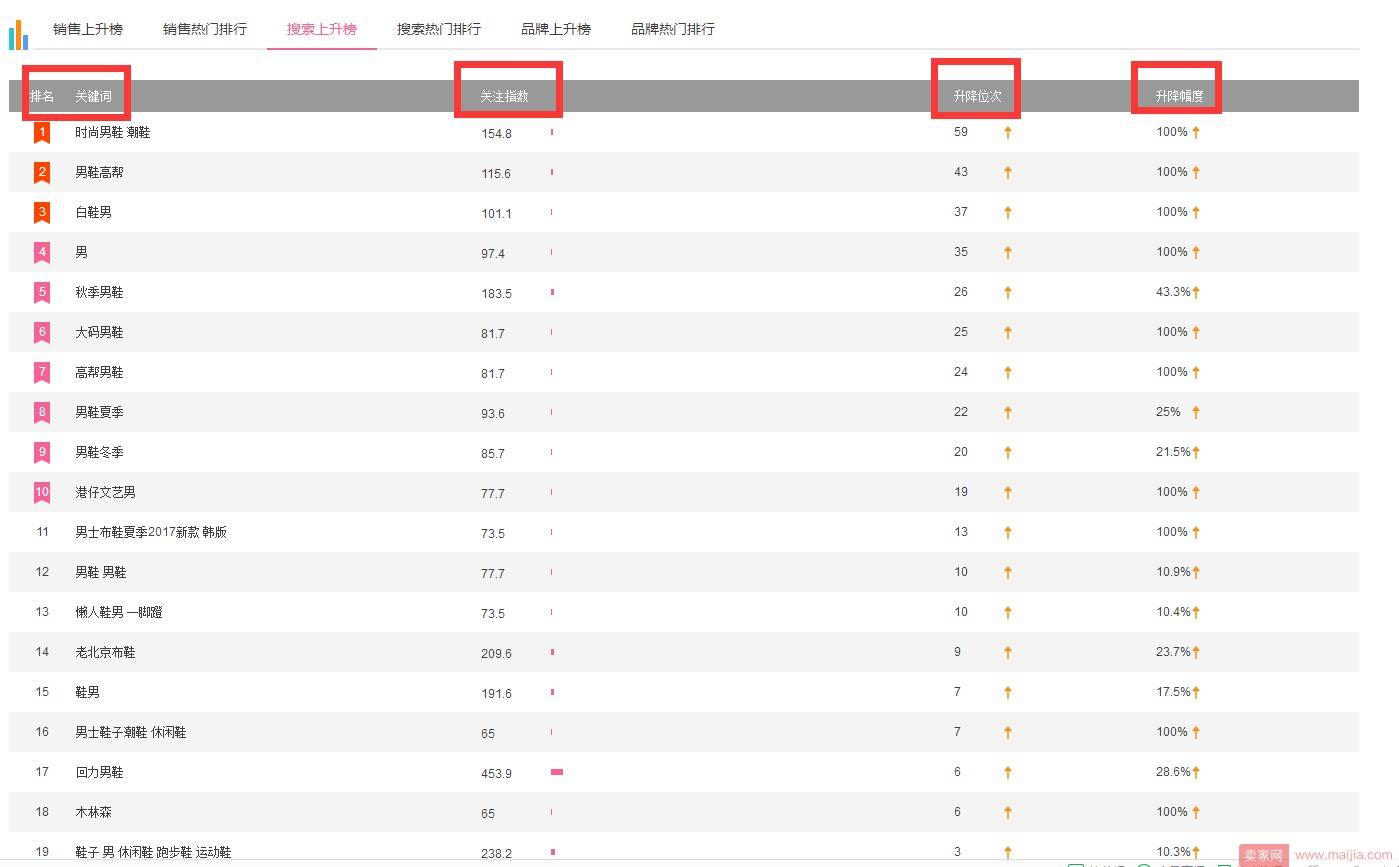Click keyword 木林森
This screenshot has width=1399, height=867.
tap(94, 812)
